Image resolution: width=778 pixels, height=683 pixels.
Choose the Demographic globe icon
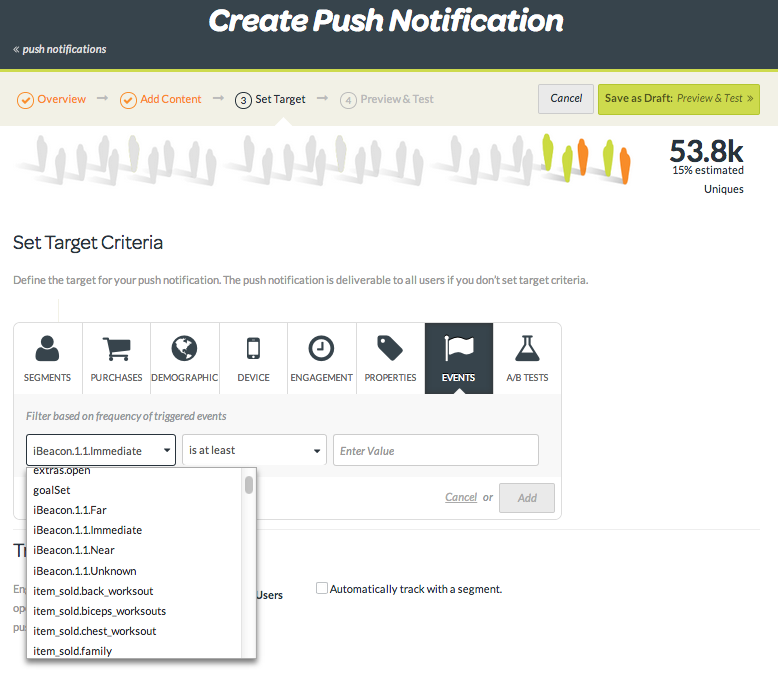pos(184,348)
